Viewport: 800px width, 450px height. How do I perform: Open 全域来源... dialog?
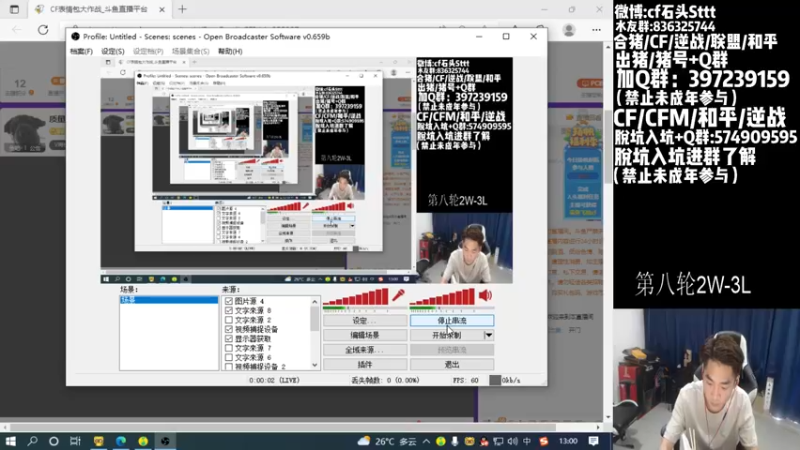[365, 350]
